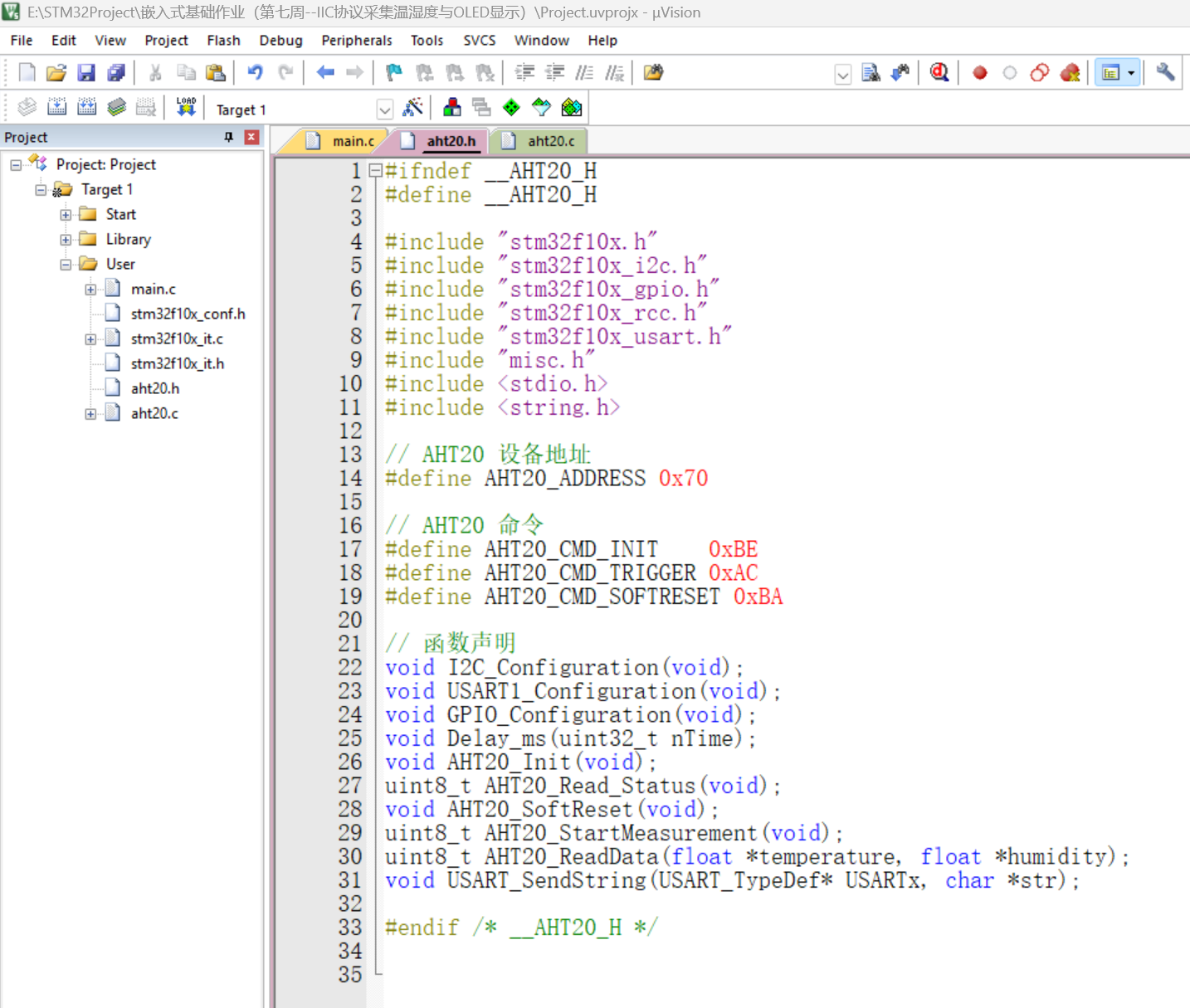Image resolution: width=1190 pixels, height=1008 pixels.
Task: Toggle bookmark with the flag icon
Action: pos(394,73)
